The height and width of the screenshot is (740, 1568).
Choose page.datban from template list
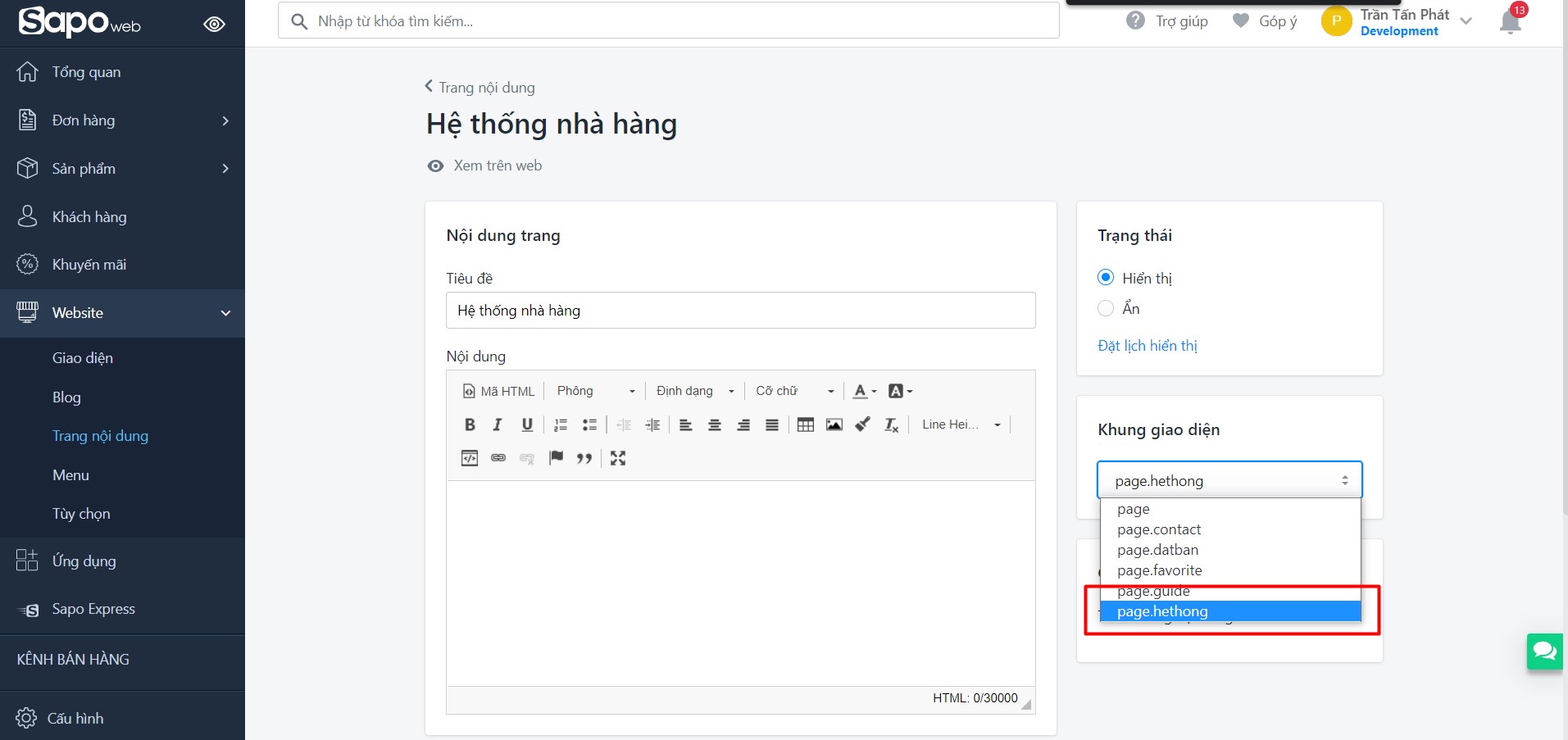point(1230,550)
